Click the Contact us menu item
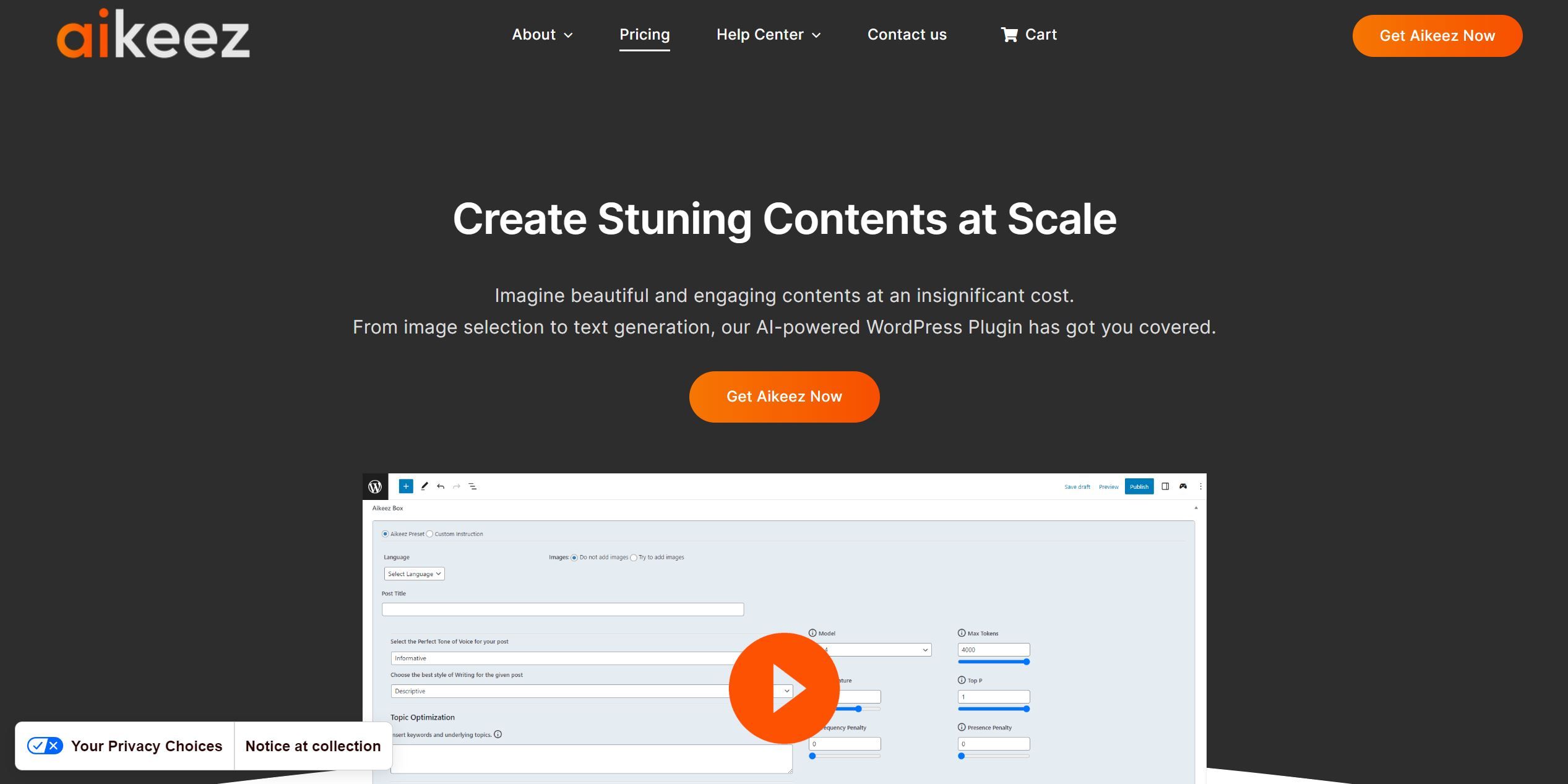Viewport: 1568px width, 784px height. [x=907, y=34]
